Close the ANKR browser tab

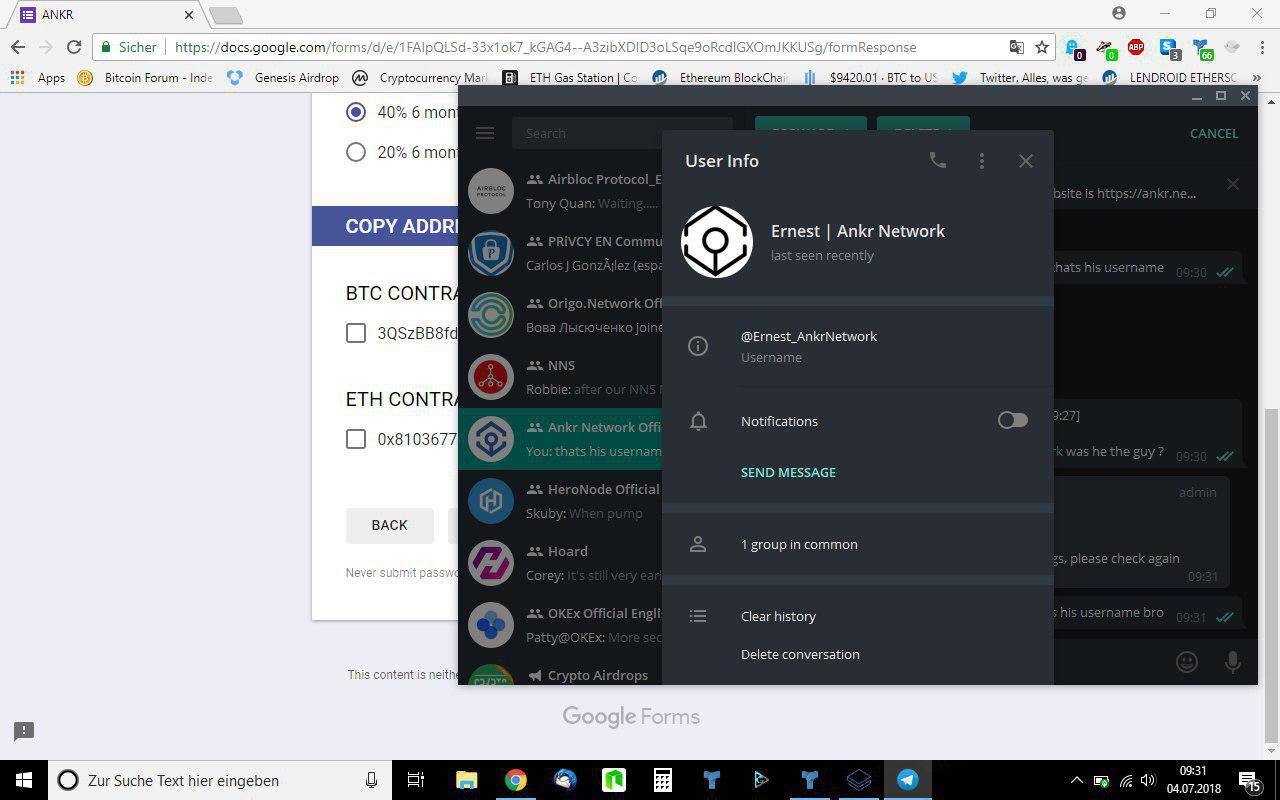(x=190, y=15)
